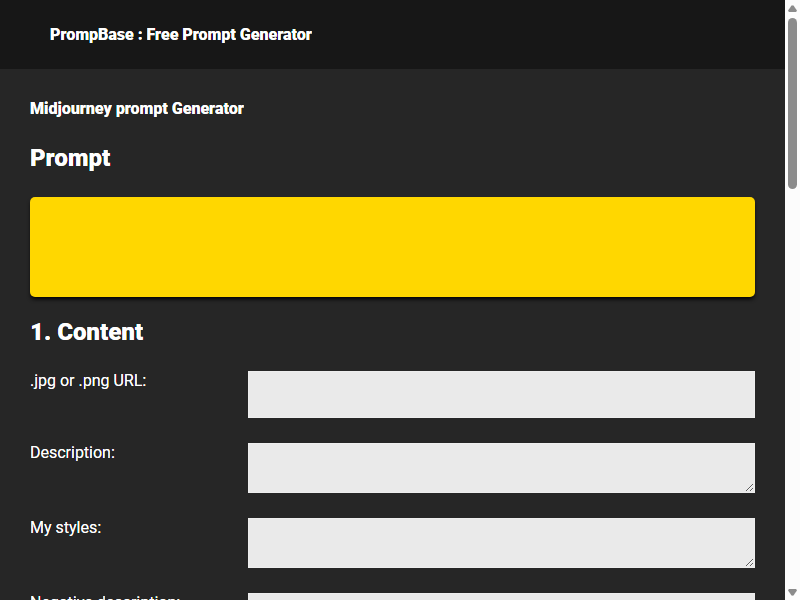Click the 1. Content section heading
Image resolution: width=800 pixels, height=600 pixels.
point(87,332)
